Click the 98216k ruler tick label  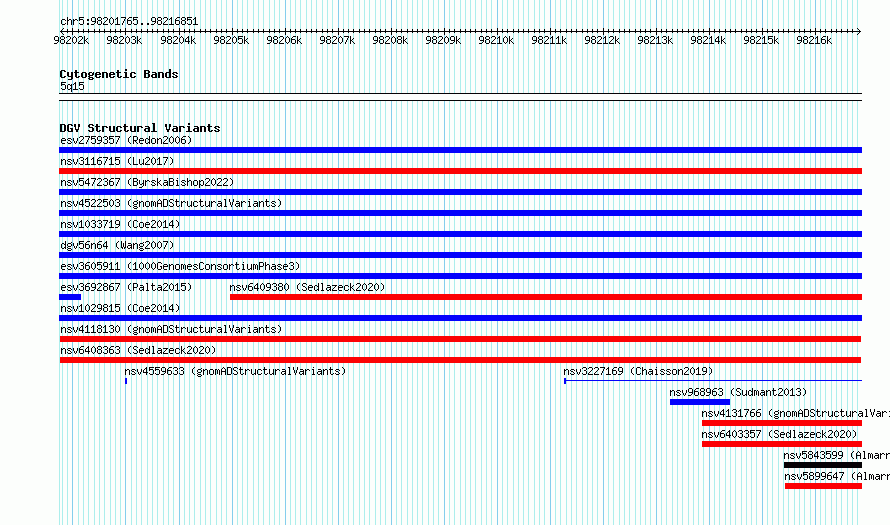coord(814,40)
